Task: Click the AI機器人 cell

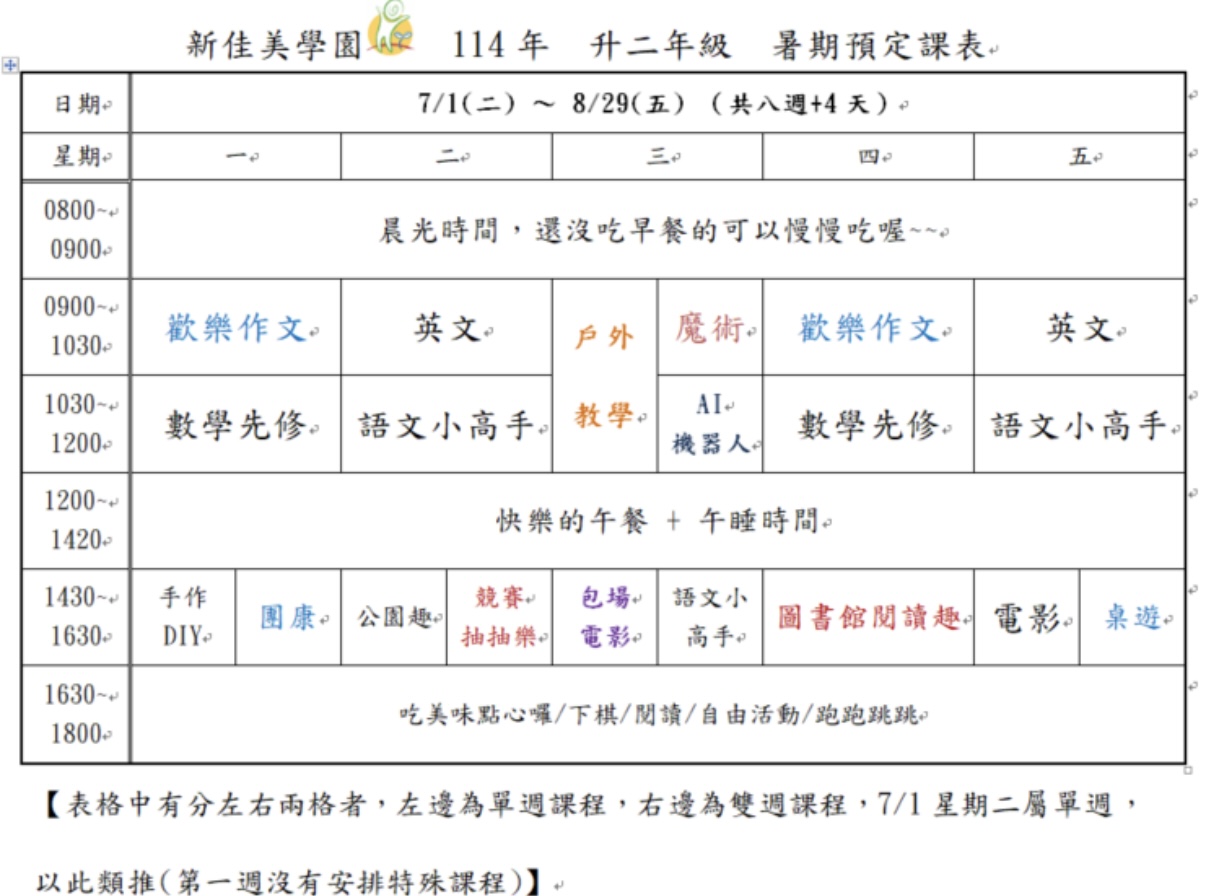Action: 710,425
